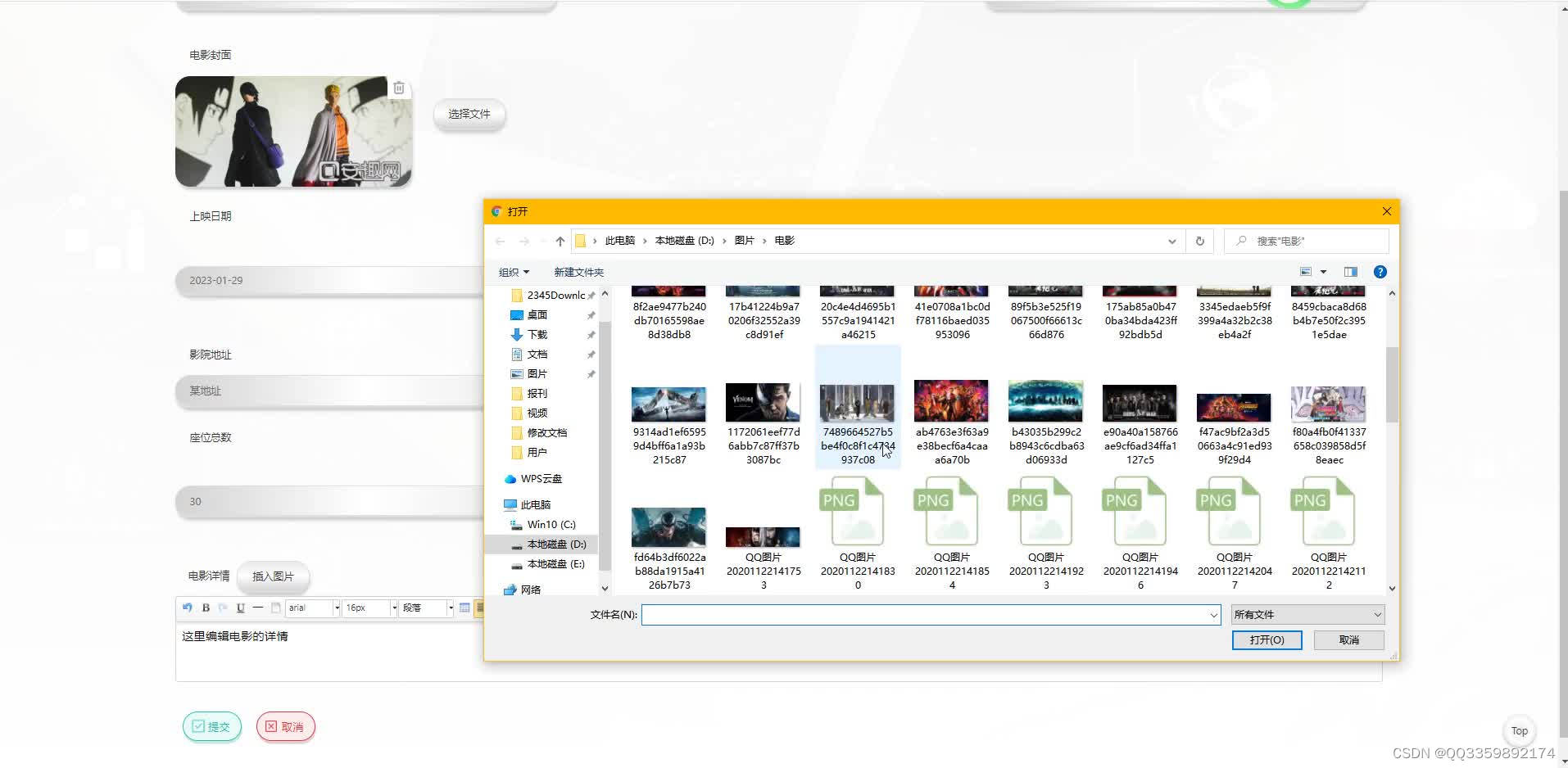Screen dimensions: 1568x768
Task: Click the 打开(O) button in dialog
Action: 1267,639
